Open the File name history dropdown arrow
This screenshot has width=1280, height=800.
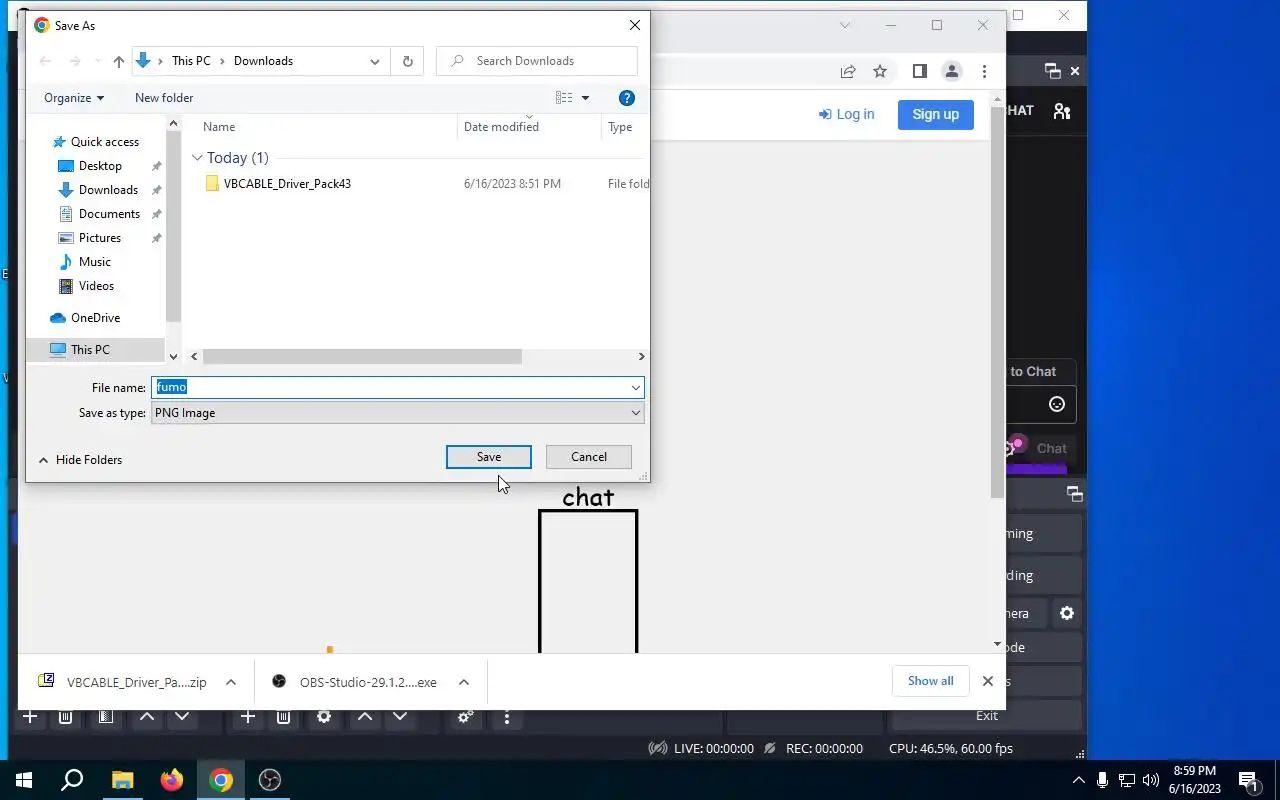point(635,387)
